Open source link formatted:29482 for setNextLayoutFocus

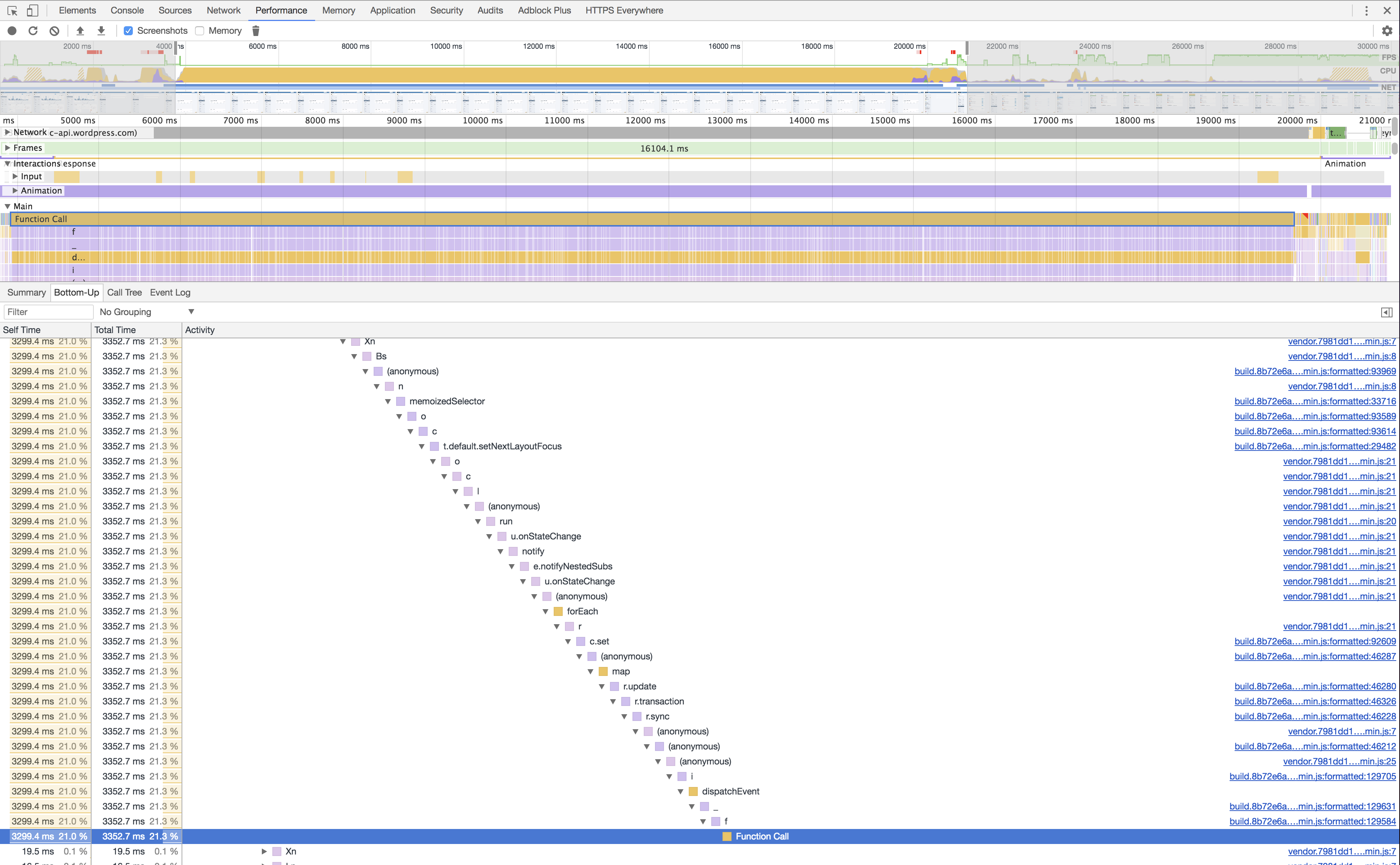click(1315, 446)
